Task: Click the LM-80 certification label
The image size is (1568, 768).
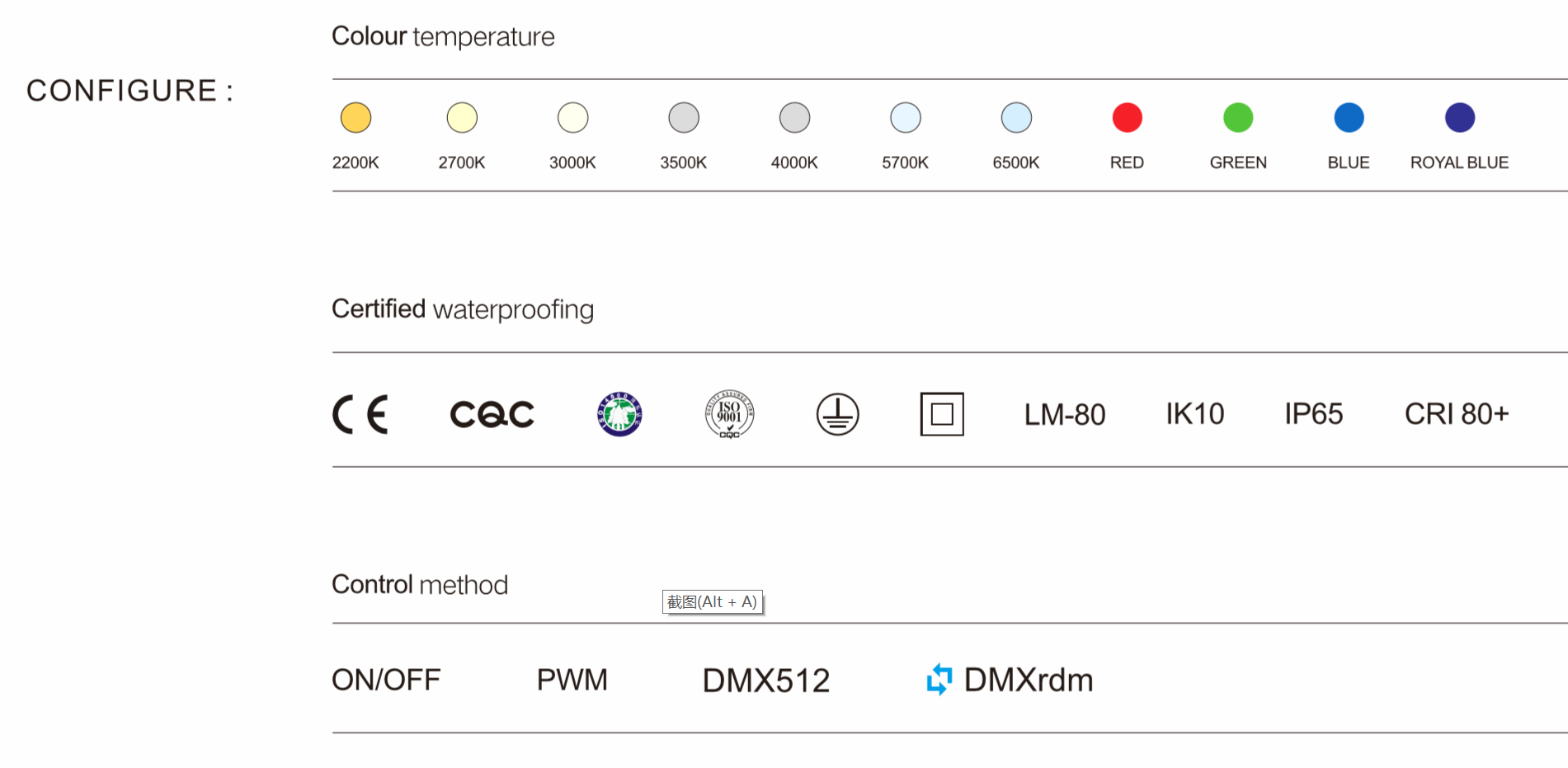Action: (1064, 414)
